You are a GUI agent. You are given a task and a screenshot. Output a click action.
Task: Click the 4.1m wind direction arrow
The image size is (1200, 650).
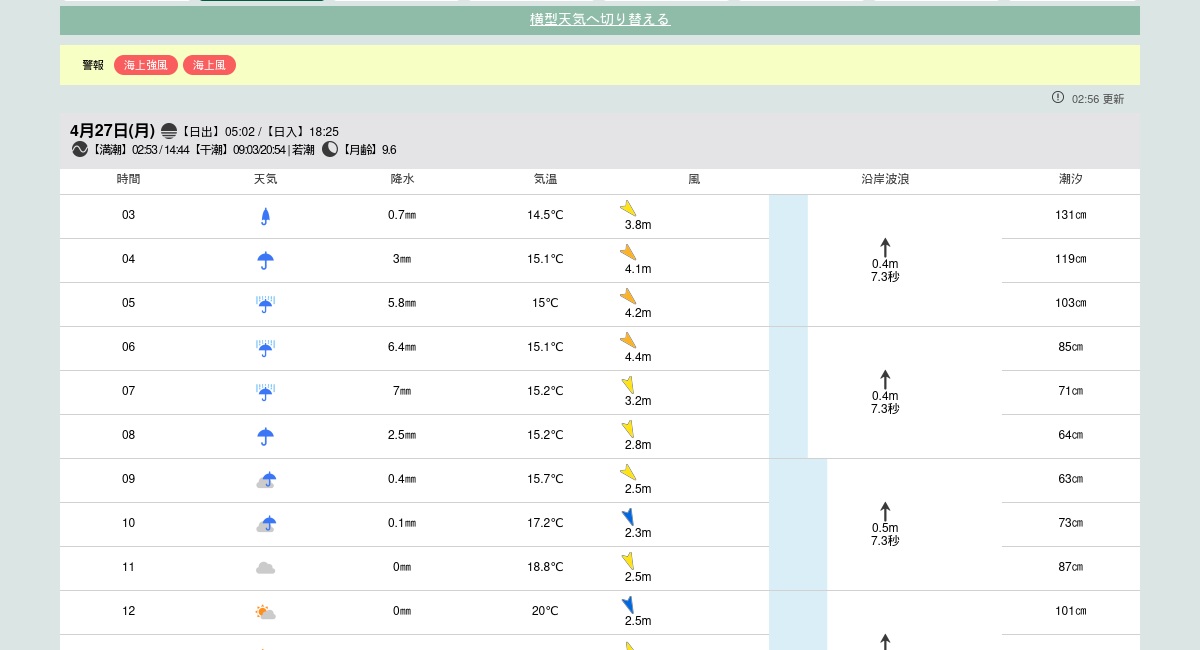pos(628,252)
